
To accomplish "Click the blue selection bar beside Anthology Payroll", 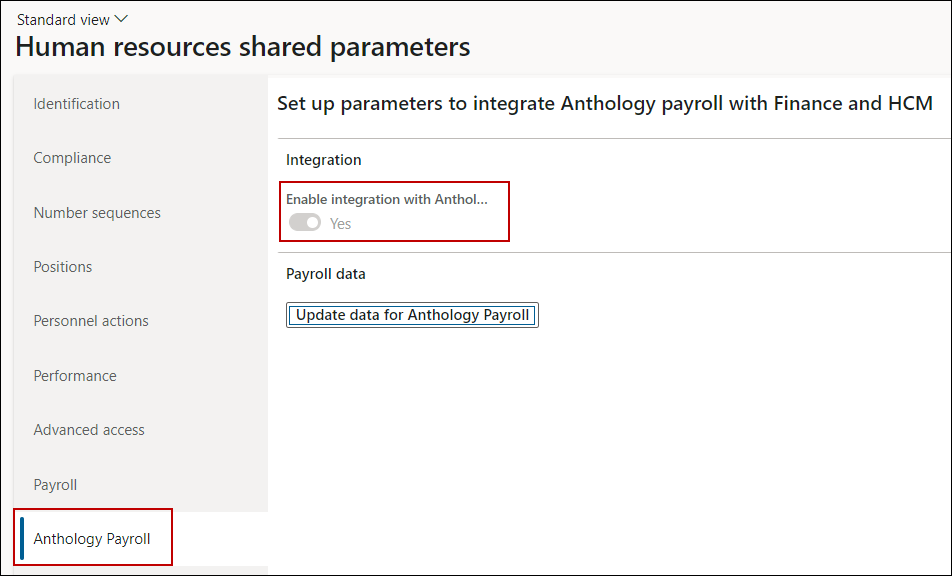I will tap(22, 539).
